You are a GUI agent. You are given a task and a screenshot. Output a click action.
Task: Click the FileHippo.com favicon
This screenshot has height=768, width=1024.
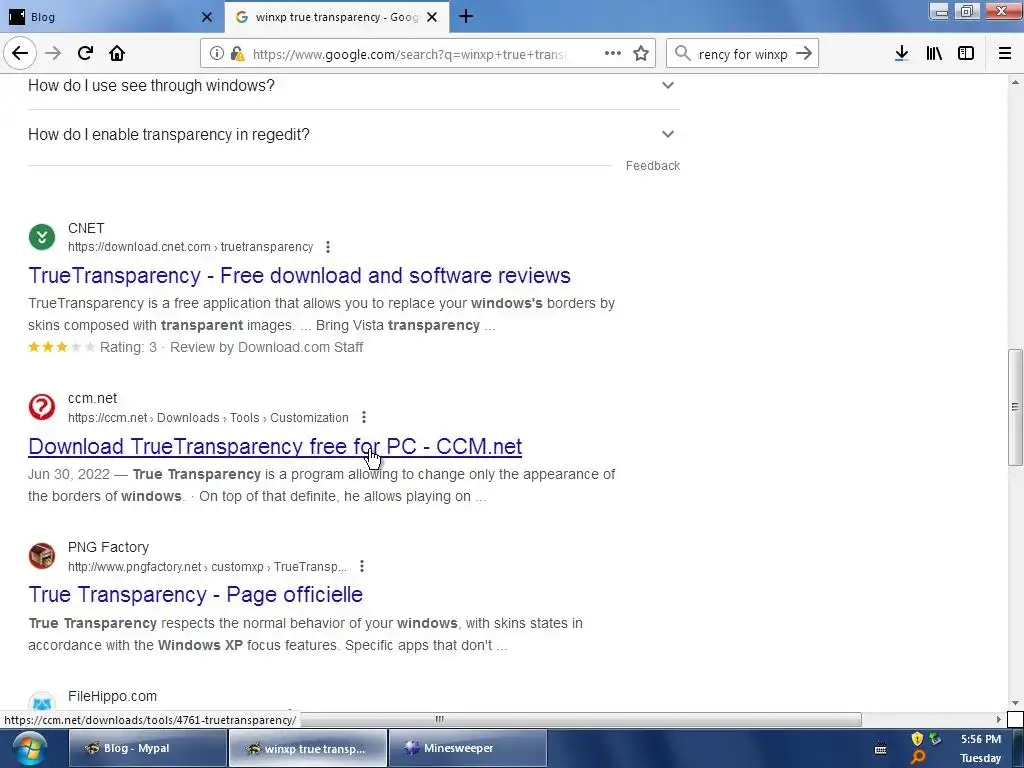coord(42,703)
